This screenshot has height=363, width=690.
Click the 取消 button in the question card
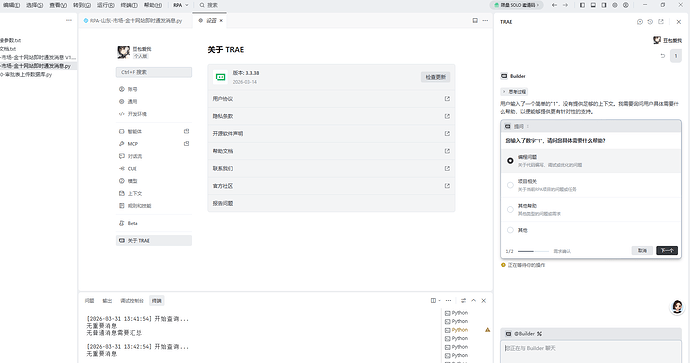point(642,250)
